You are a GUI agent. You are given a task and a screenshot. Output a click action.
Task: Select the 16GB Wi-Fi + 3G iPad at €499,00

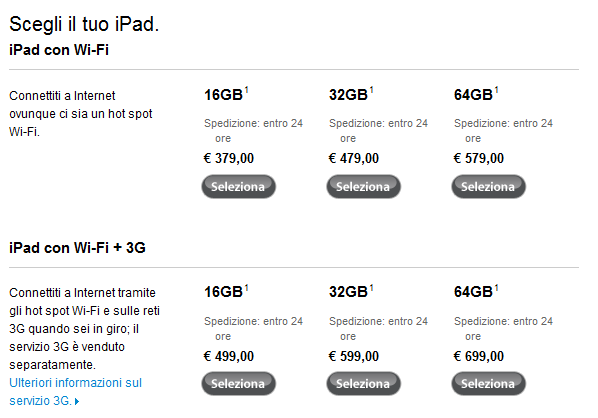coord(238,384)
